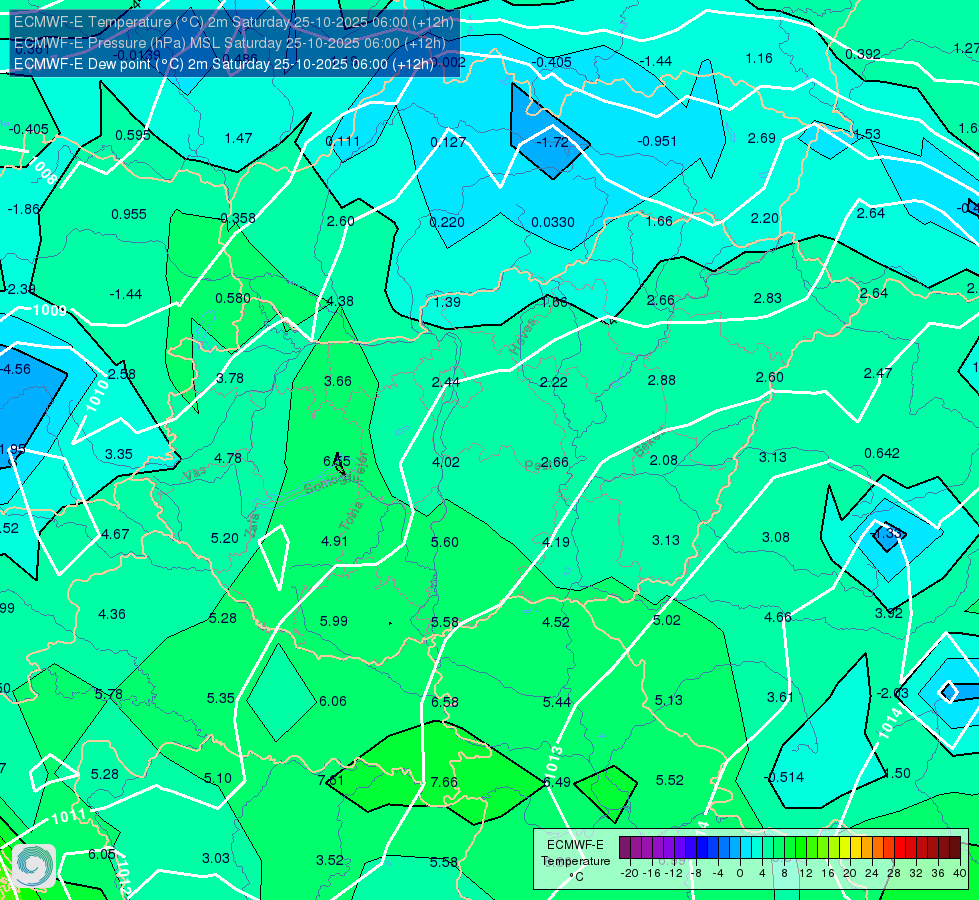Click the 1010 isobar label
The width and height of the screenshot is (979, 900).
tap(97, 396)
